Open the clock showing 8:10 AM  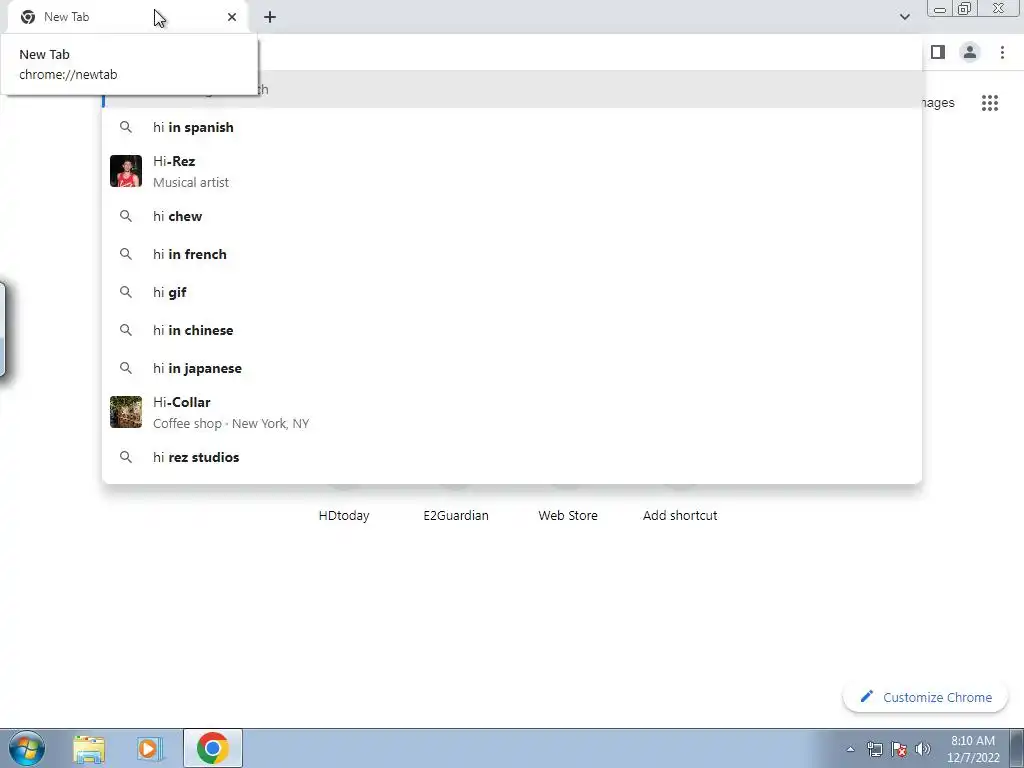[x=973, y=749]
